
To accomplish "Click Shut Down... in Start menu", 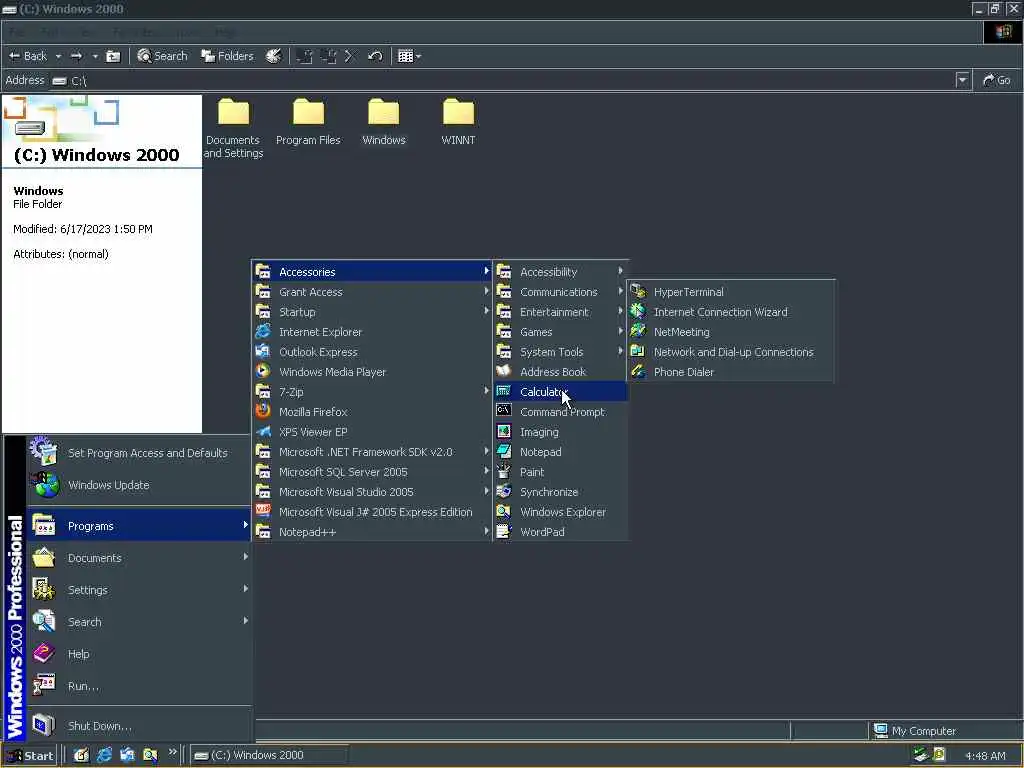I will [139, 726].
